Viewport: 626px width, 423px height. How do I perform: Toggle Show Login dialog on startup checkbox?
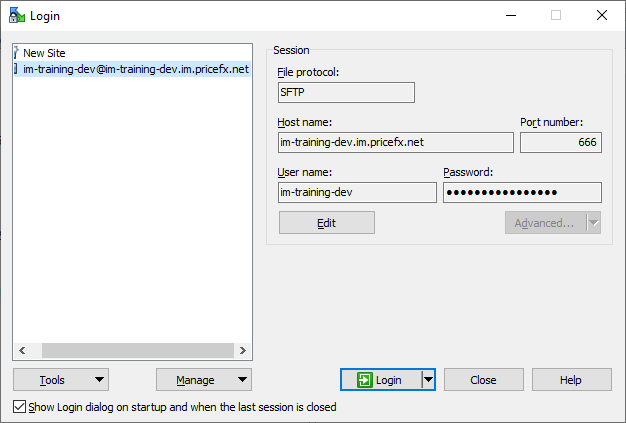coord(20,407)
